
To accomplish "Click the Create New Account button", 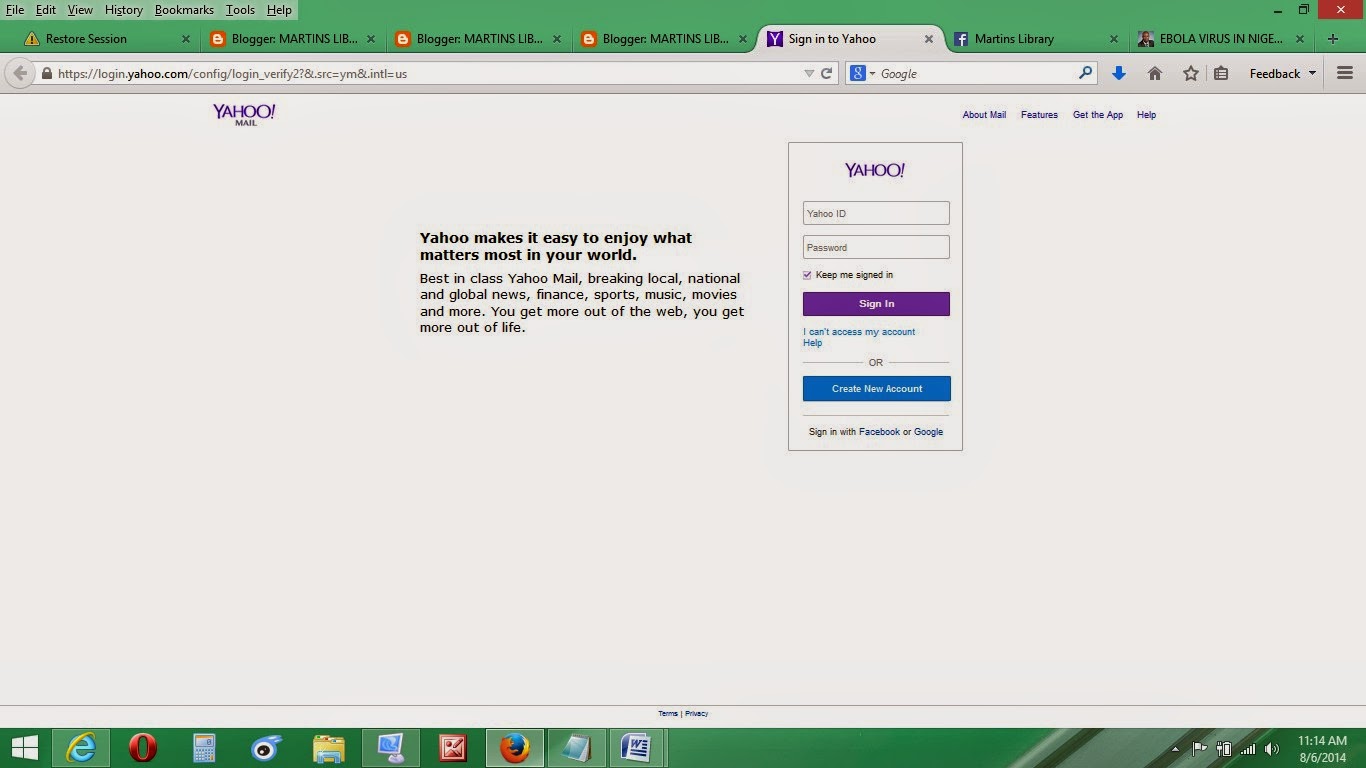I will tap(877, 389).
